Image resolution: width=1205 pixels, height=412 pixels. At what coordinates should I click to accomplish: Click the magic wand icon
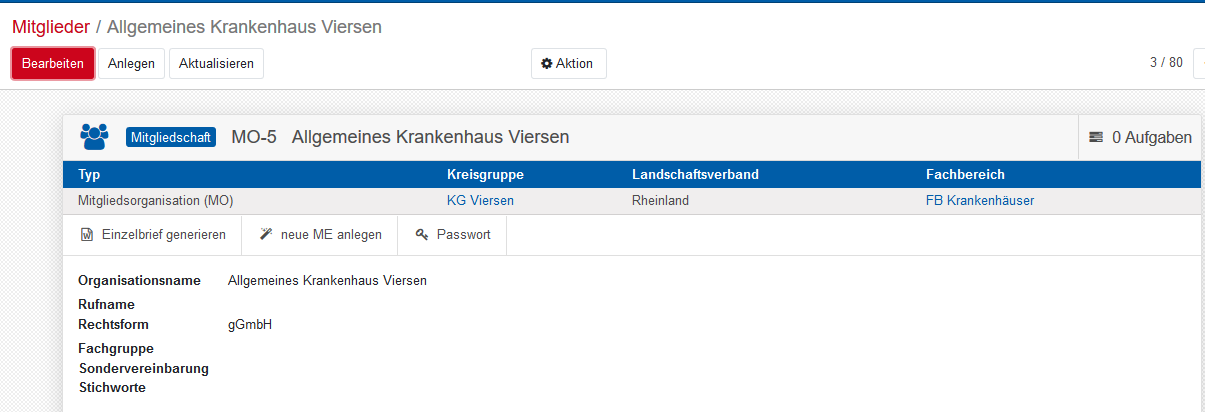click(x=266, y=235)
